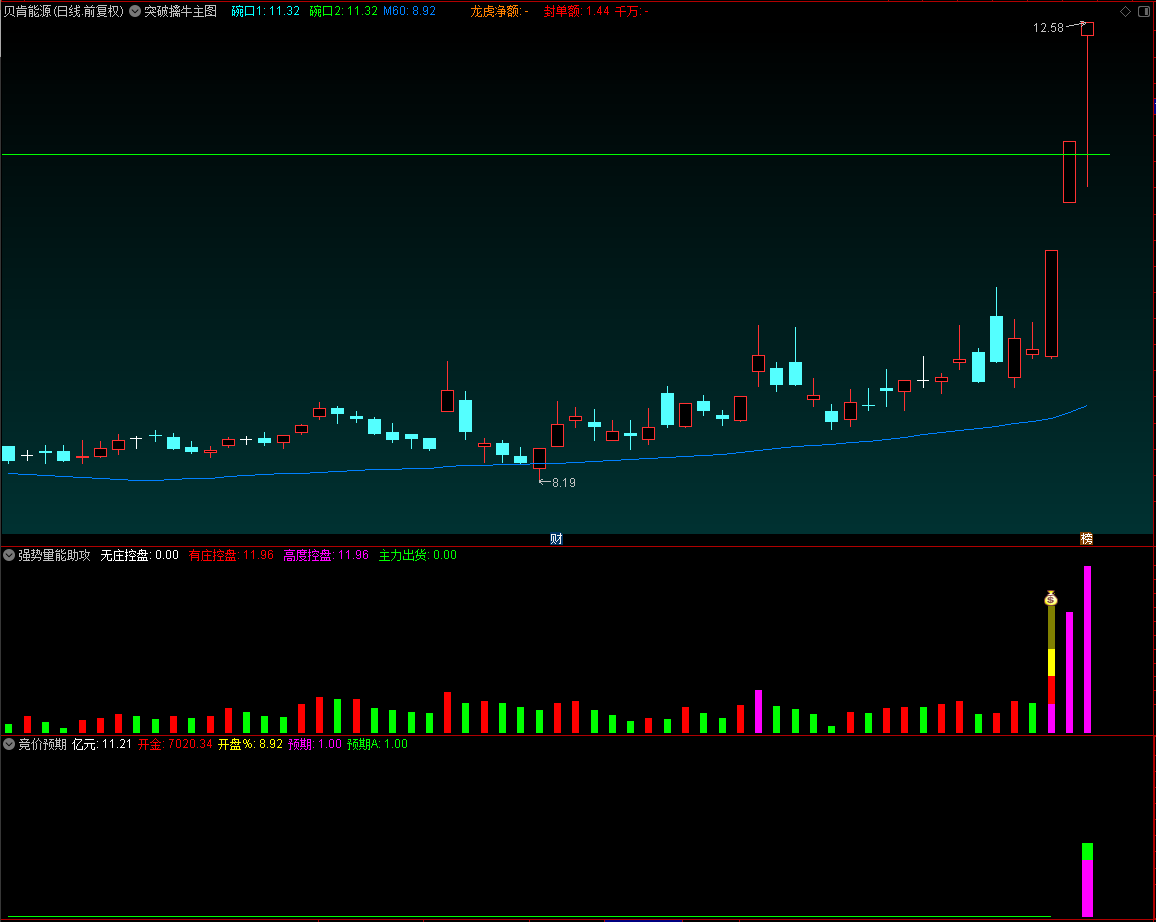Viewport: 1156px width, 922px height.
Task: Expand the 突破擒牛主图 indicator dropdown arrow
Action: pyautogui.click(x=135, y=11)
